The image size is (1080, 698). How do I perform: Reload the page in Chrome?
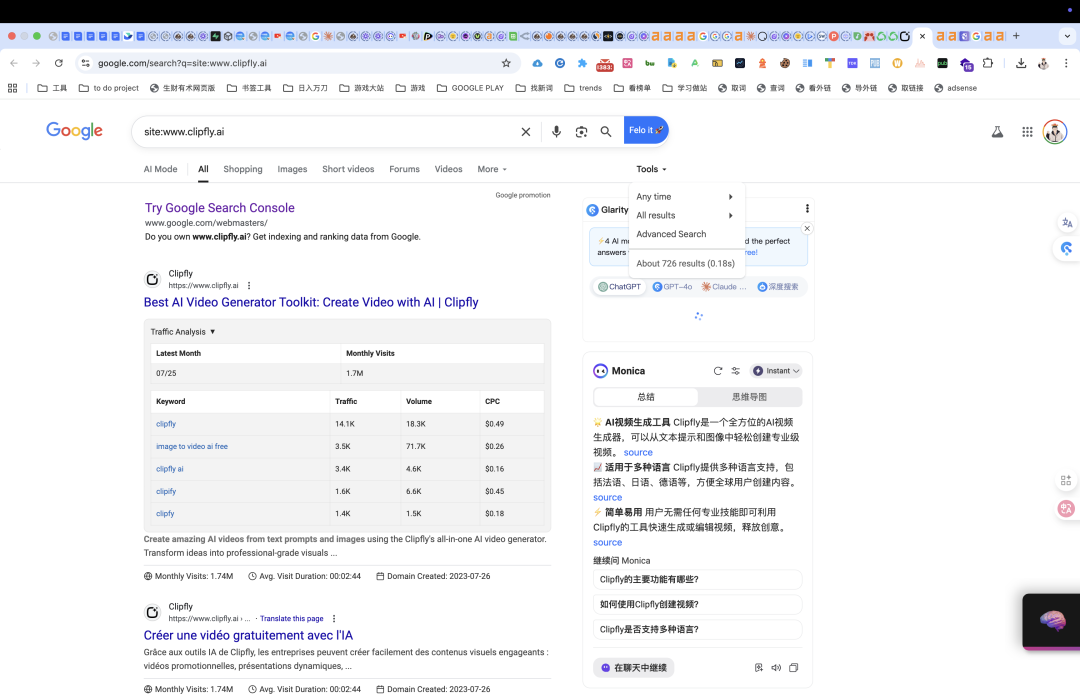59,63
